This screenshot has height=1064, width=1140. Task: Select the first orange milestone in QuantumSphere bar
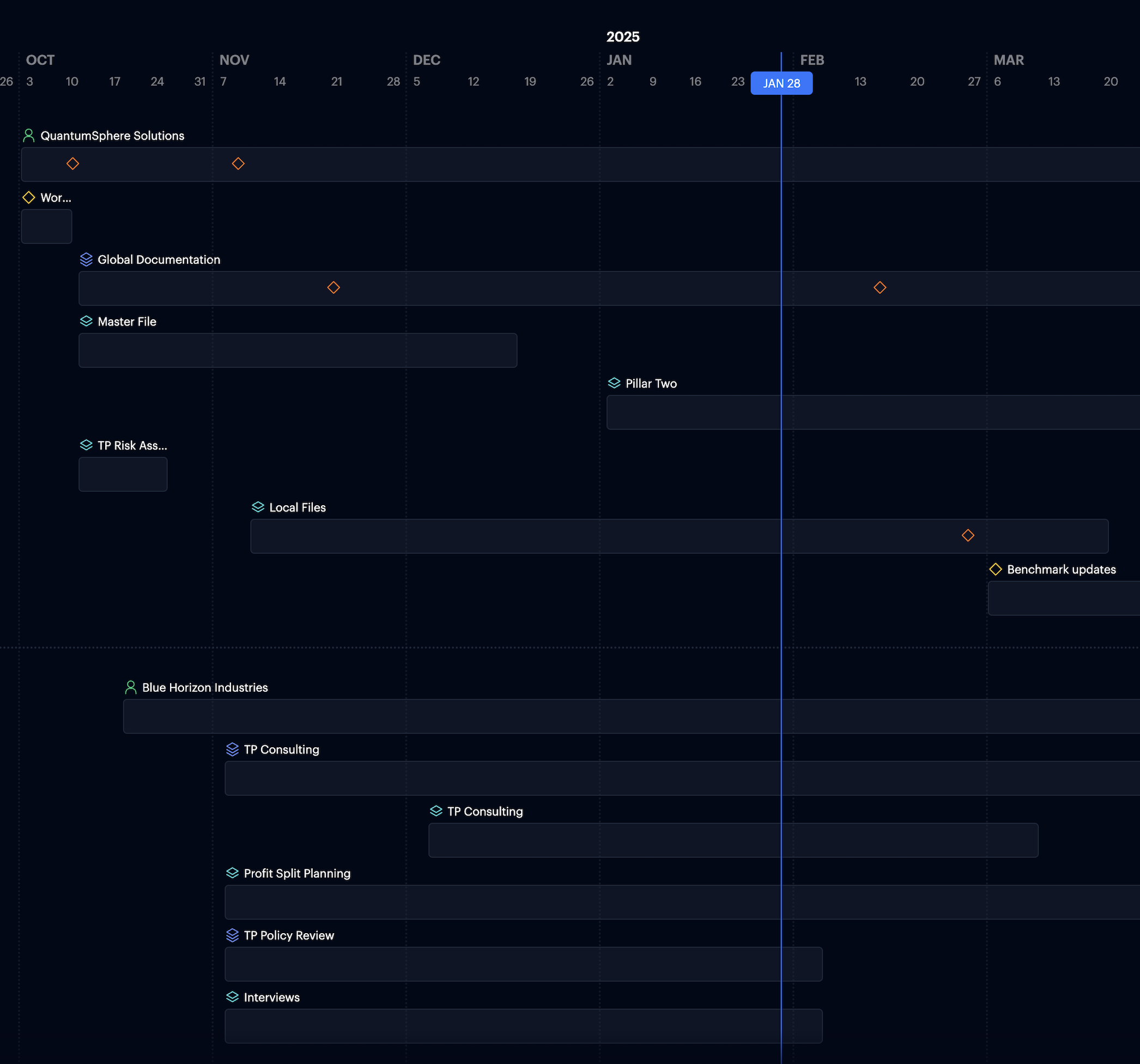click(x=72, y=164)
